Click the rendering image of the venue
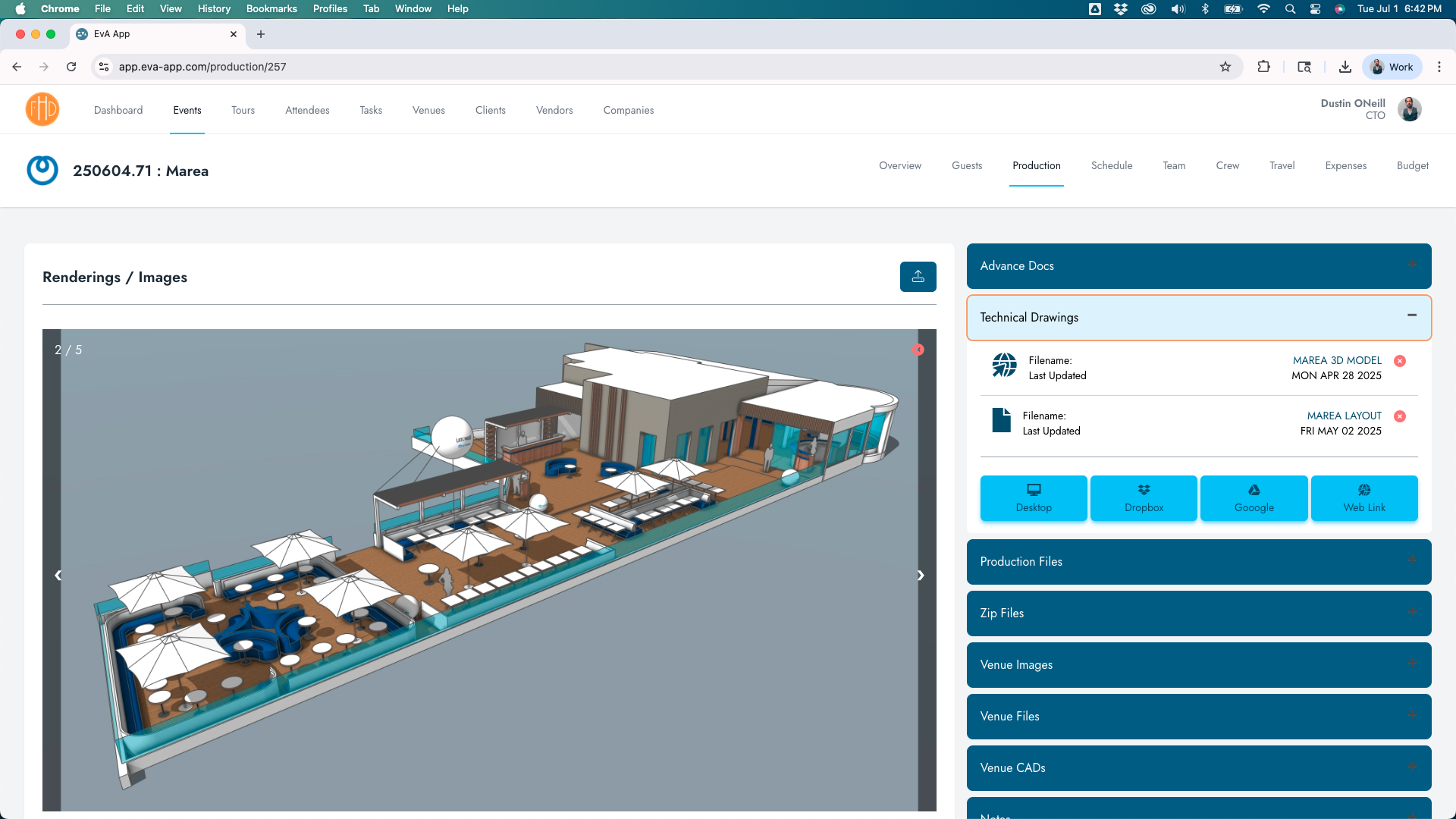 point(489,570)
